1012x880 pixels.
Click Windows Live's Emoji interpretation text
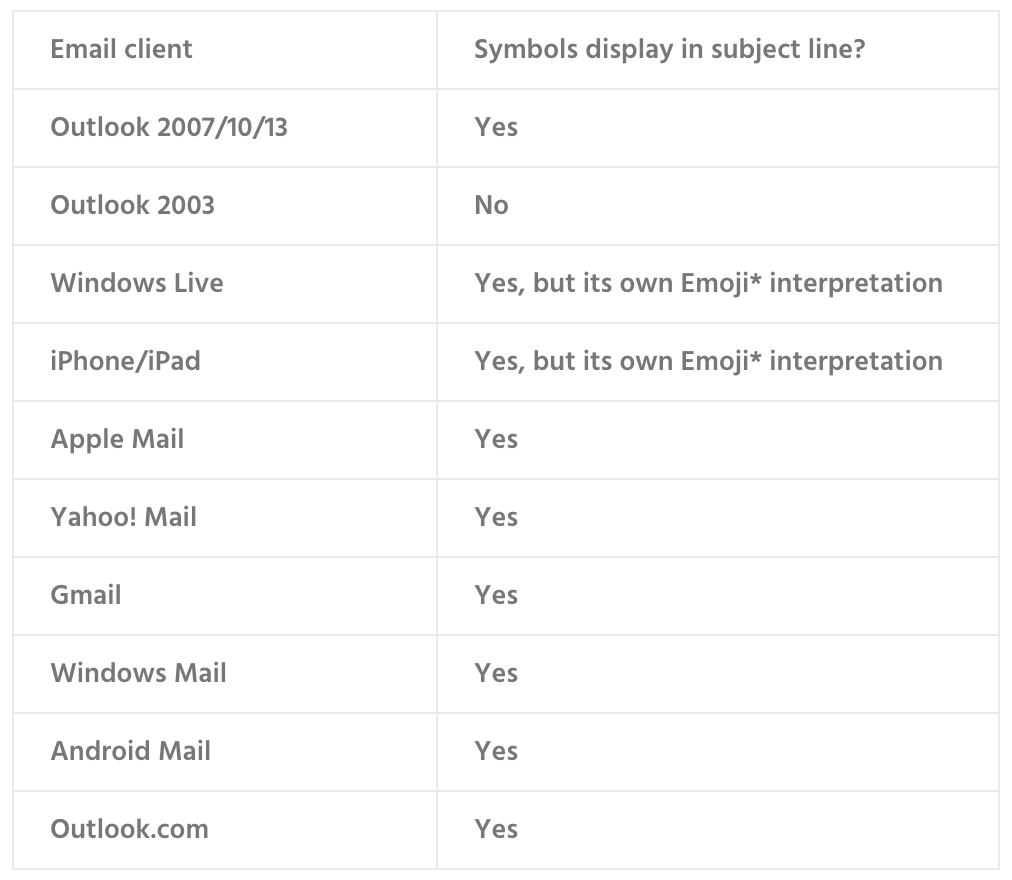pos(709,283)
